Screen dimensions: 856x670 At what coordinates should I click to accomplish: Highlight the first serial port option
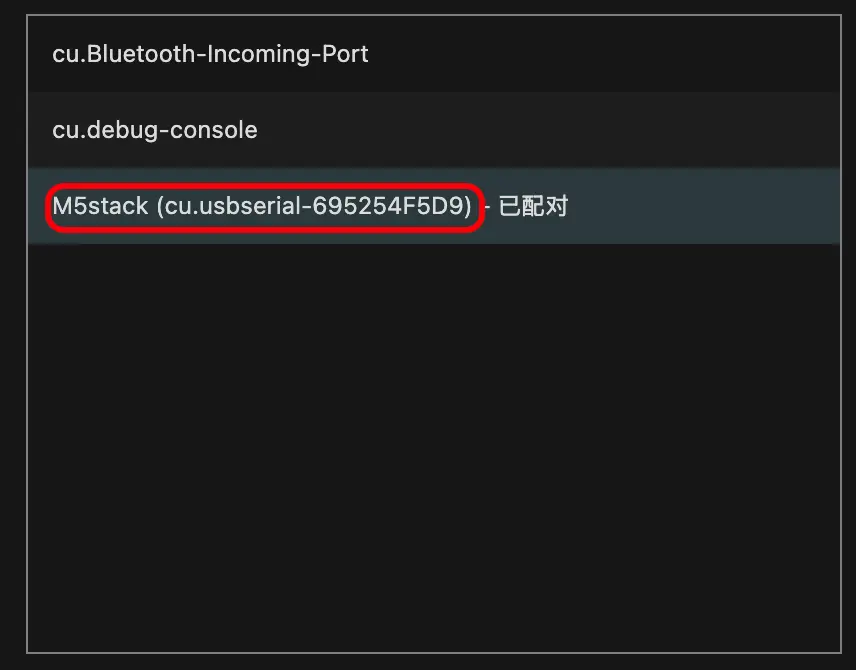pos(433,54)
